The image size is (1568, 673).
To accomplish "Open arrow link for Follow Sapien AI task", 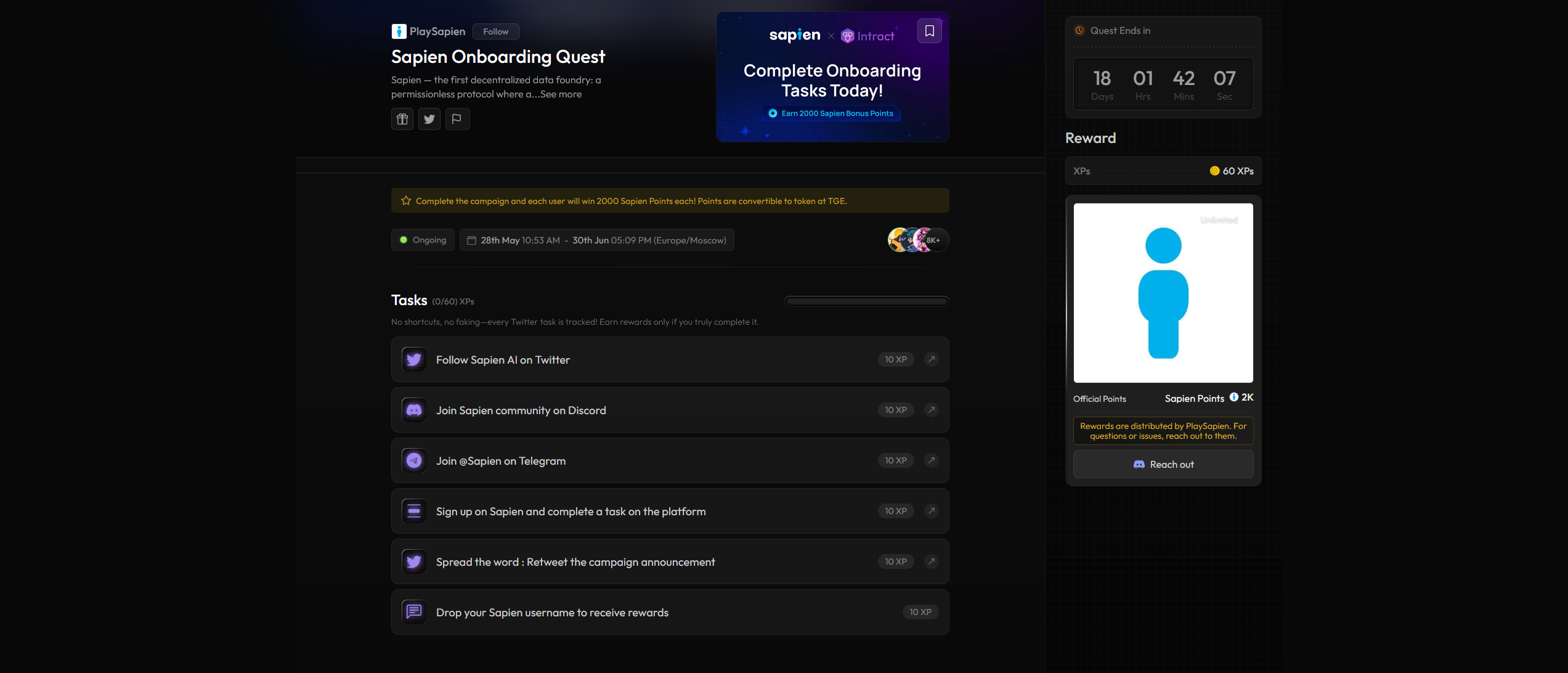I will [x=932, y=359].
